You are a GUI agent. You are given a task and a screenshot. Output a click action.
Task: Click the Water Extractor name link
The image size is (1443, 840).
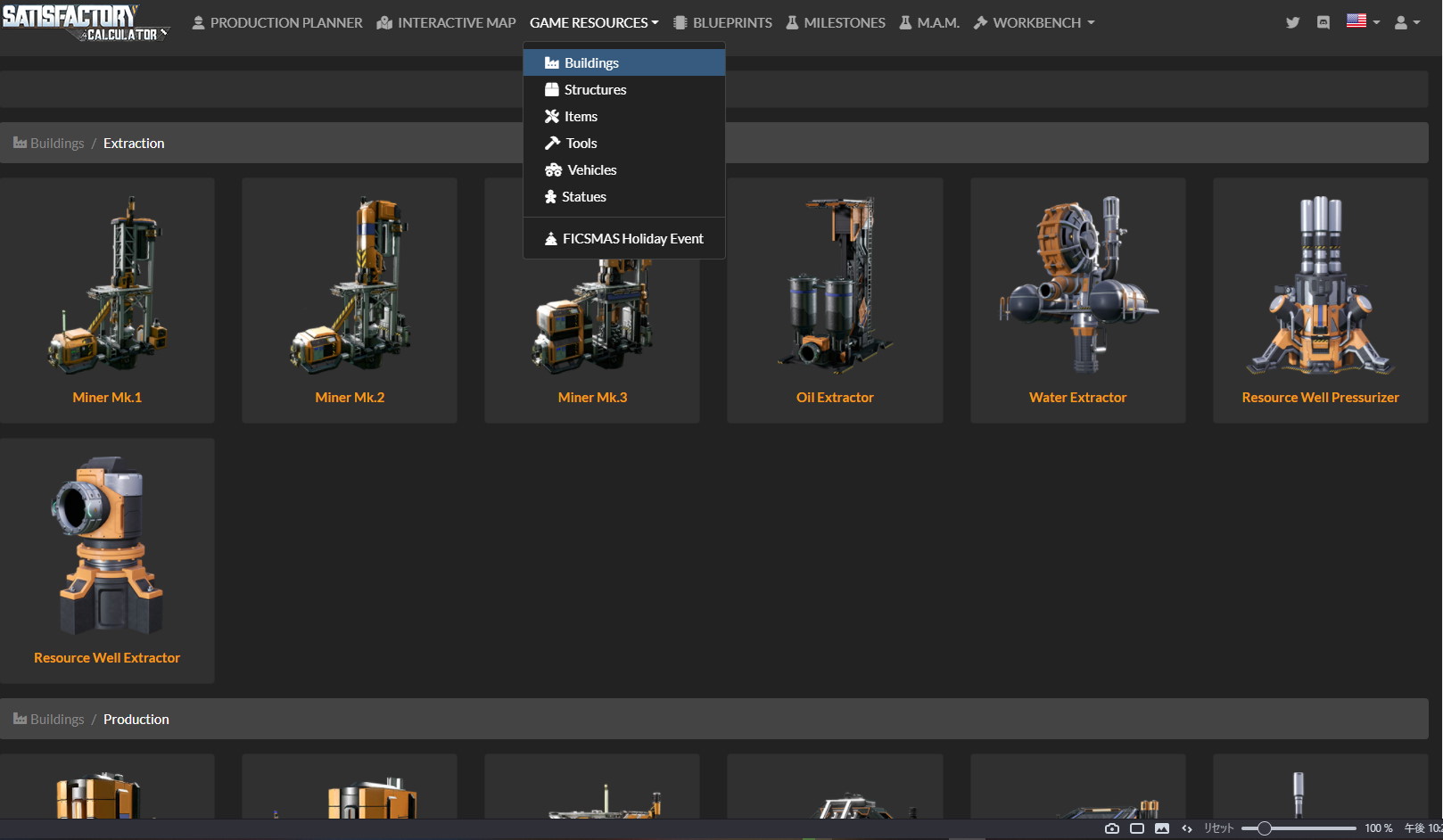pyautogui.click(x=1078, y=397)
